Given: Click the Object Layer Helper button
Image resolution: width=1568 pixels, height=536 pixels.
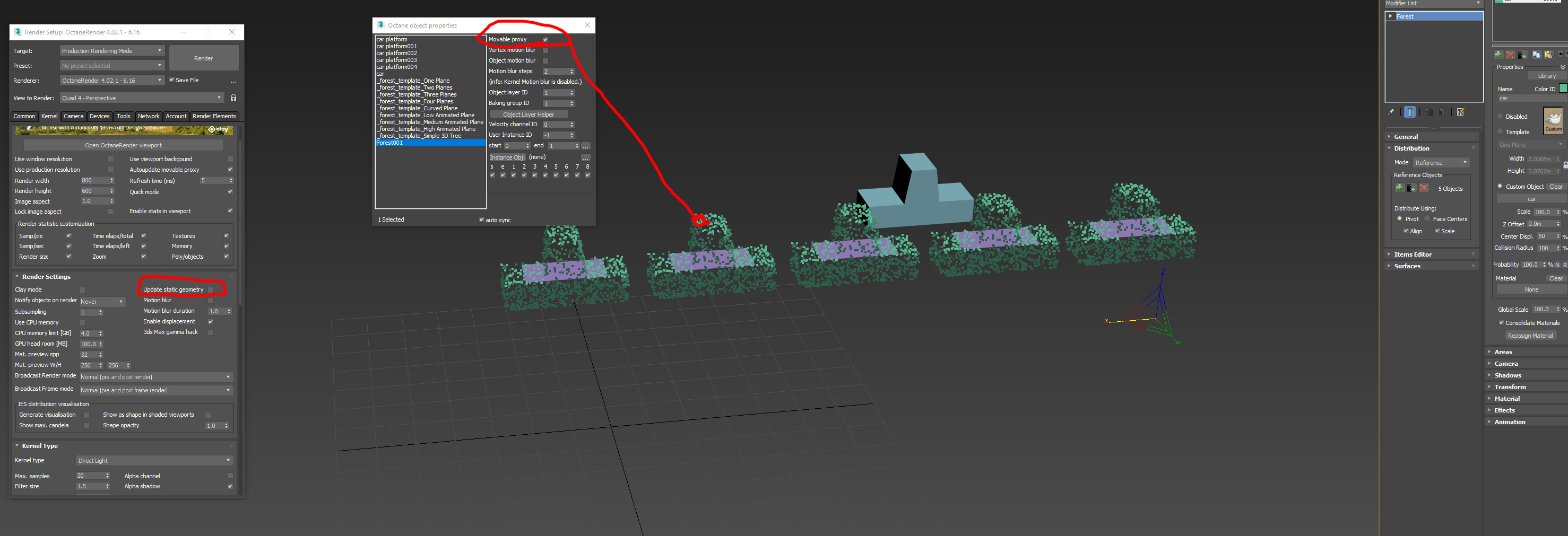Looking at the screenshot, I should pyautogui.click(x=529, y=115).
